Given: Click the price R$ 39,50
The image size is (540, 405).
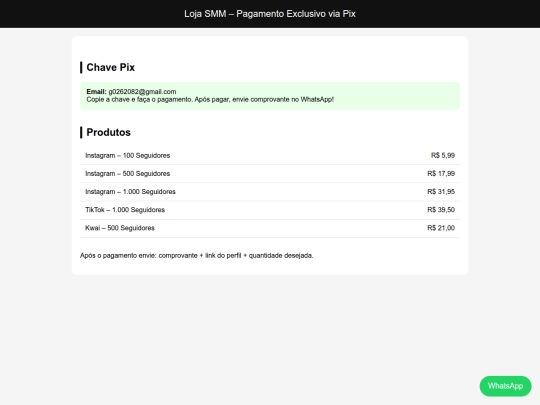Looking at the screenshot, I should 441,210.
